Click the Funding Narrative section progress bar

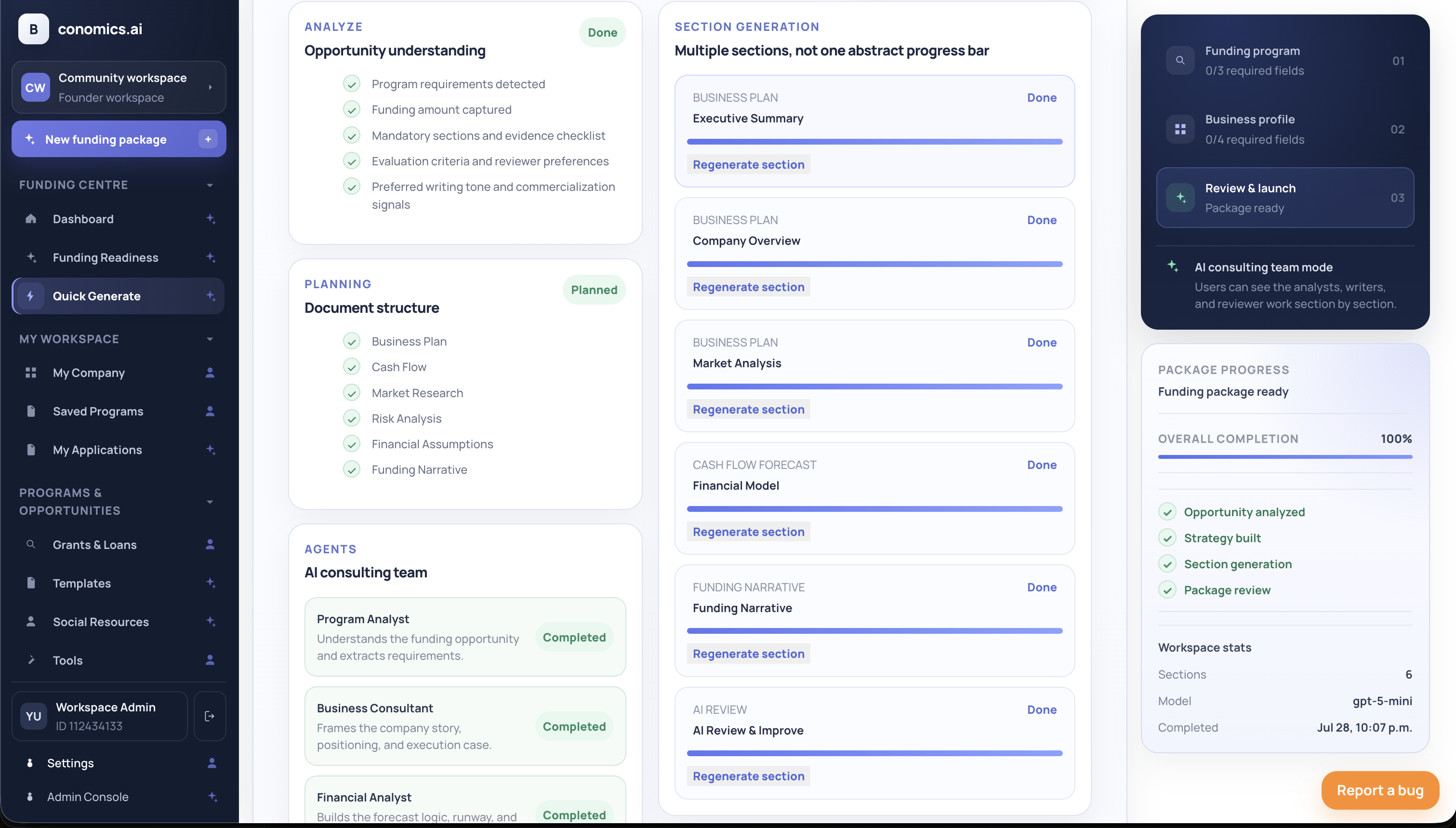point(874,631)
